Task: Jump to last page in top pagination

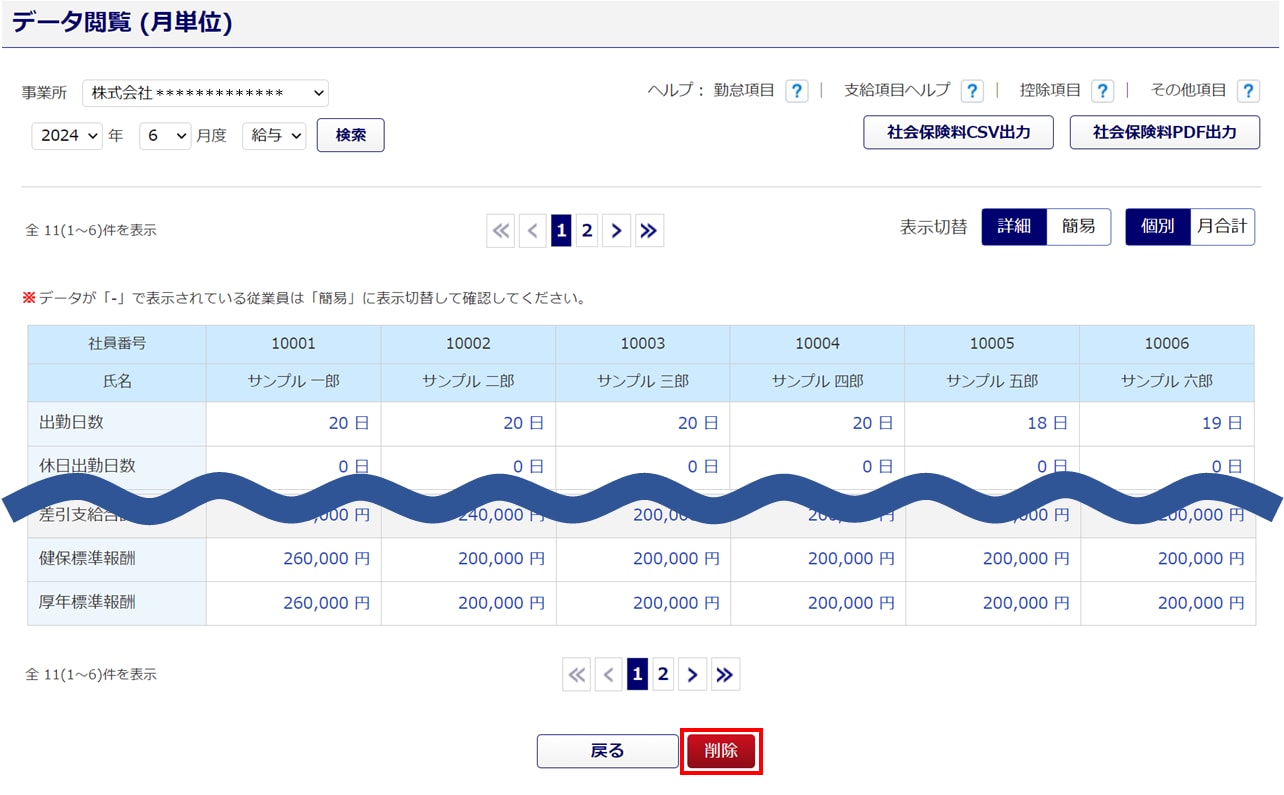Action: [x=649, y=231]
